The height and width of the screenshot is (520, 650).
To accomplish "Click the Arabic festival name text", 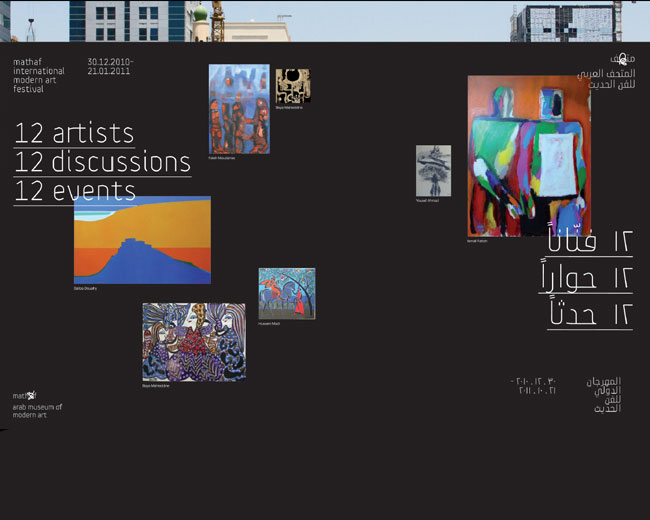I will point(604,395).
